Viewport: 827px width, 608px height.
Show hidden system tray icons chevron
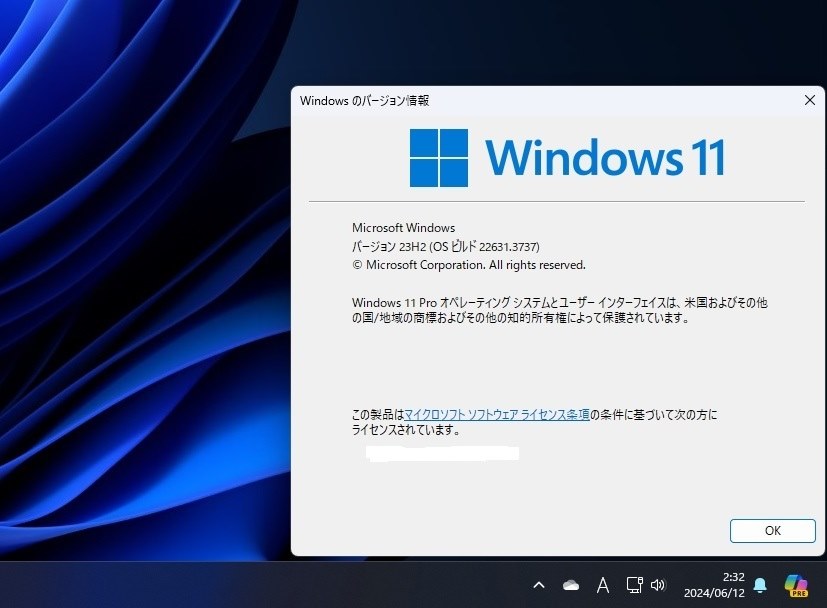(x=538, y=585)
